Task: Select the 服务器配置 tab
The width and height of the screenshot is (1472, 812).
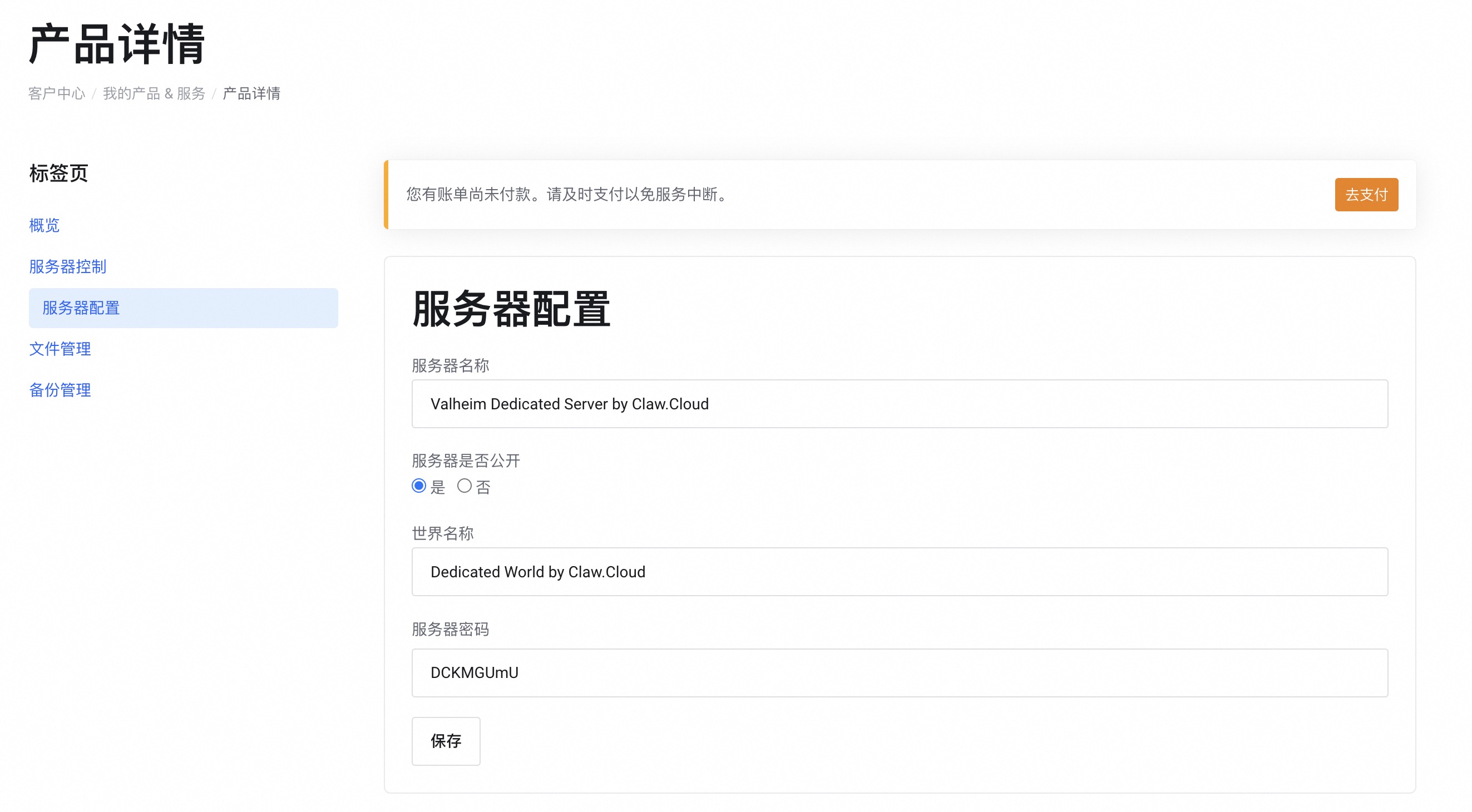Action: pyautogui.click(x=81, y=308)
